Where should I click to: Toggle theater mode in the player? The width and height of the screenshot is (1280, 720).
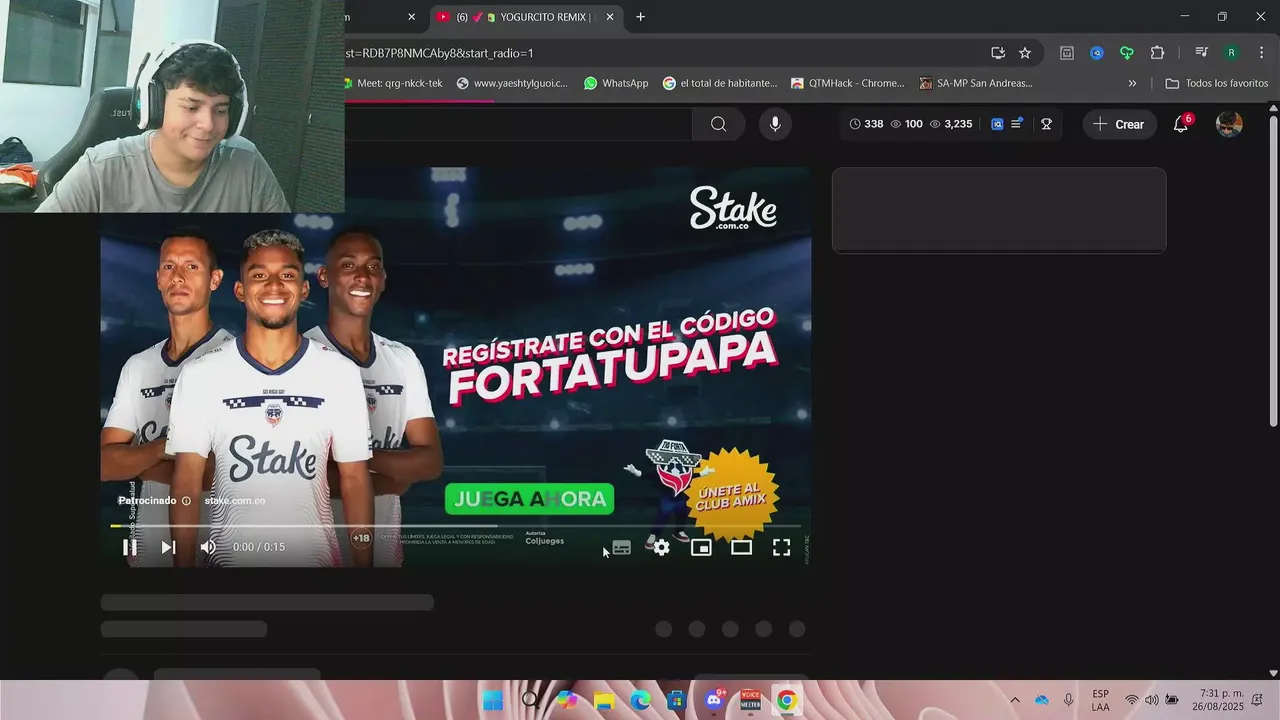coord(741,547)
